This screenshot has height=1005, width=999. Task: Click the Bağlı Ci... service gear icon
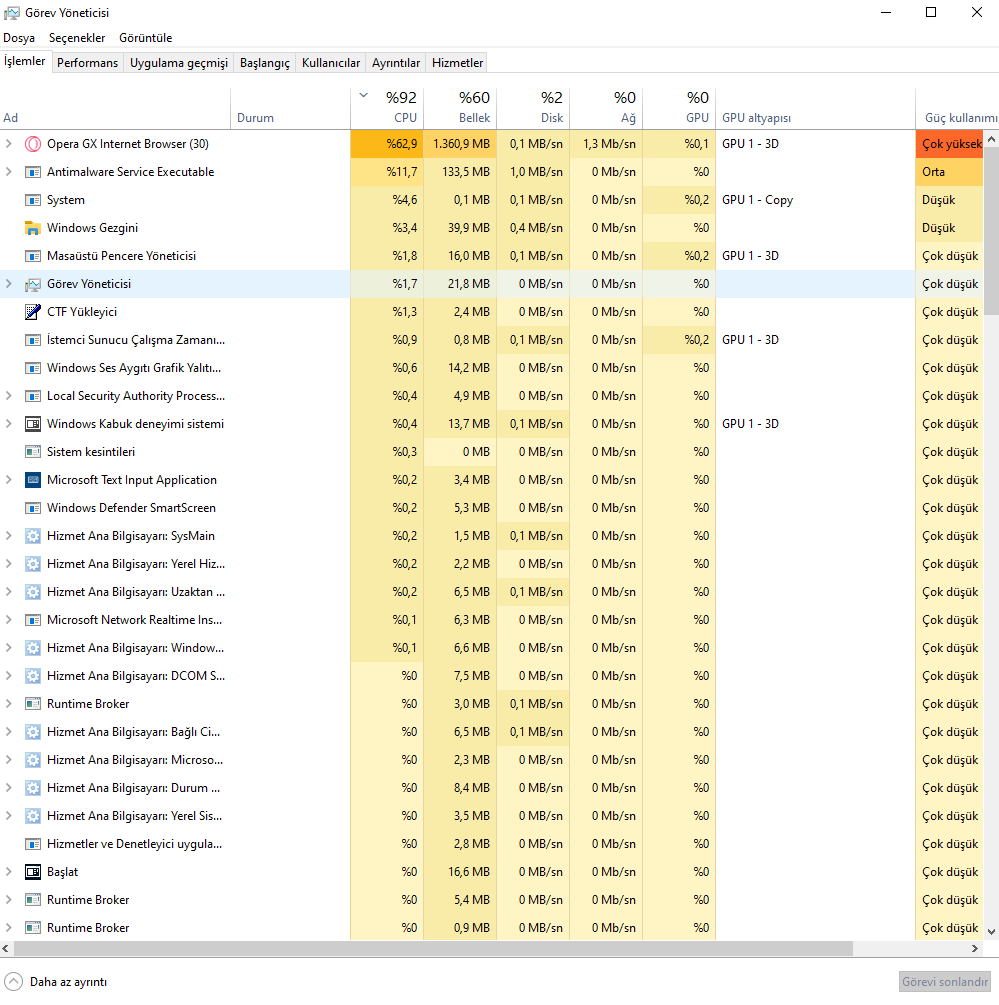pos(33,732)
